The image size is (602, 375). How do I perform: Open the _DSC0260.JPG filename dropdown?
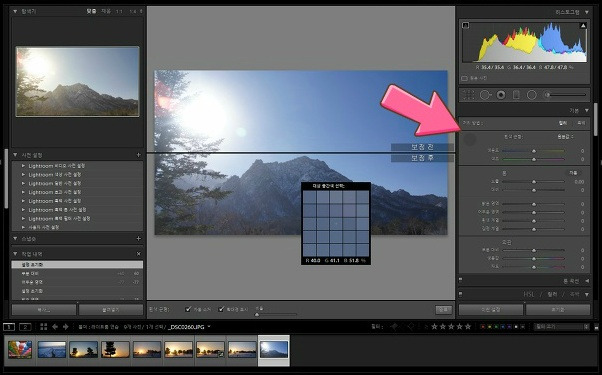pos(209,327)
